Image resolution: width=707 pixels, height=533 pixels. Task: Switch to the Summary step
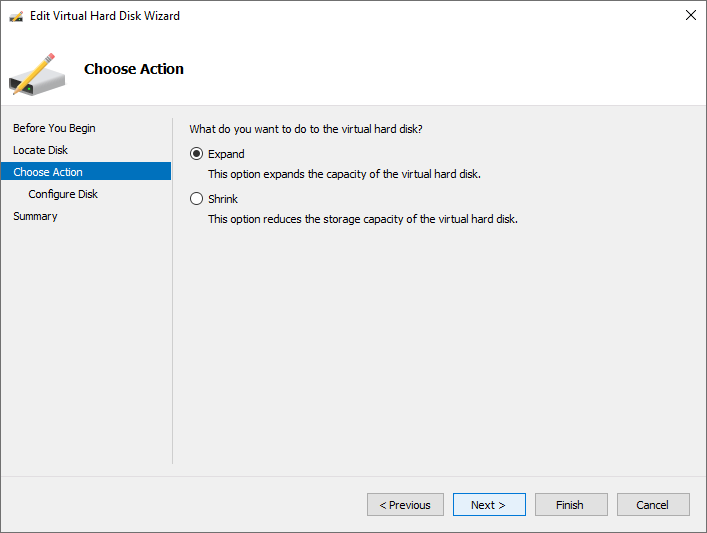(x=35, y=216)
